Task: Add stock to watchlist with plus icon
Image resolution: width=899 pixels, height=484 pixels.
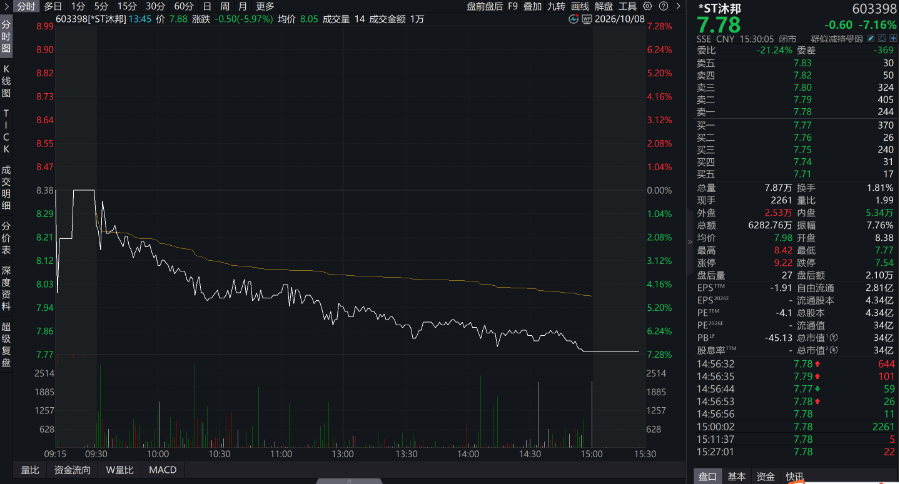Action: click(893, 38)
